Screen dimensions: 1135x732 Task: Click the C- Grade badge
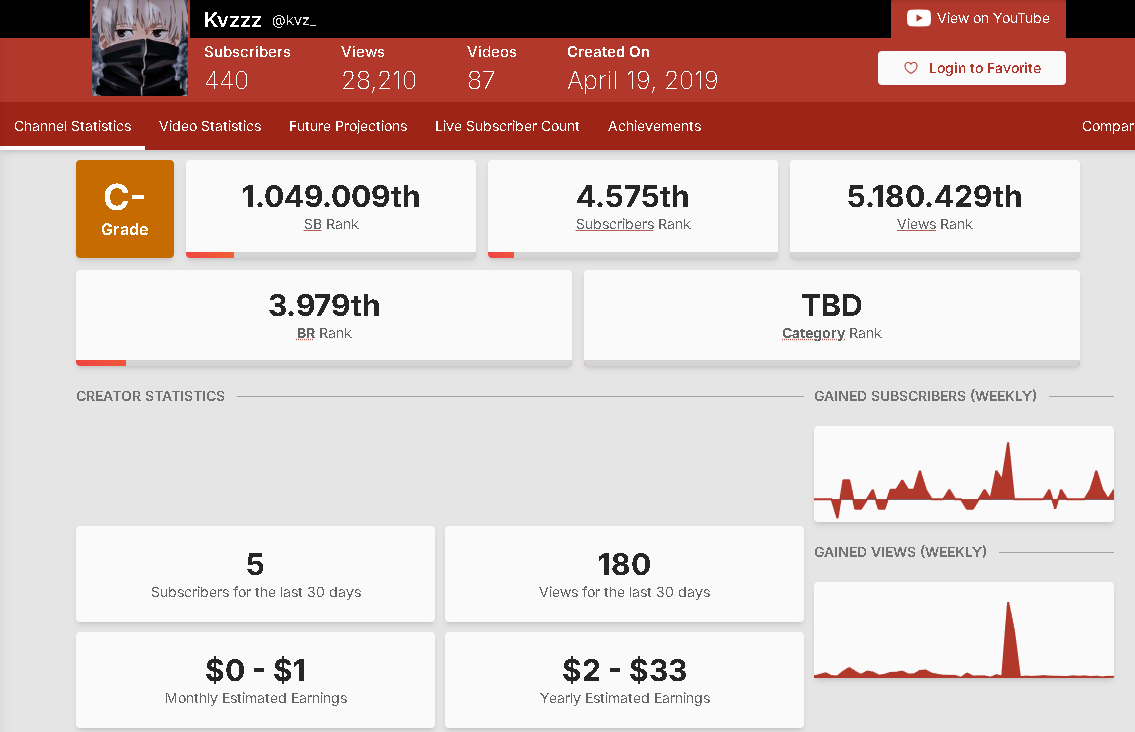125,209
